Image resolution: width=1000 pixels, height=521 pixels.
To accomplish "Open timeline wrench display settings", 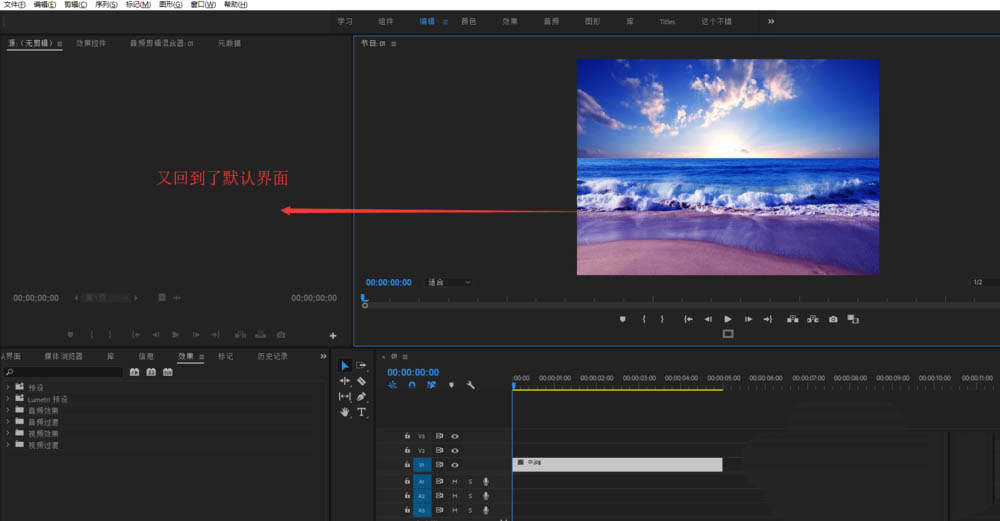I will click(x=471, y=385).
